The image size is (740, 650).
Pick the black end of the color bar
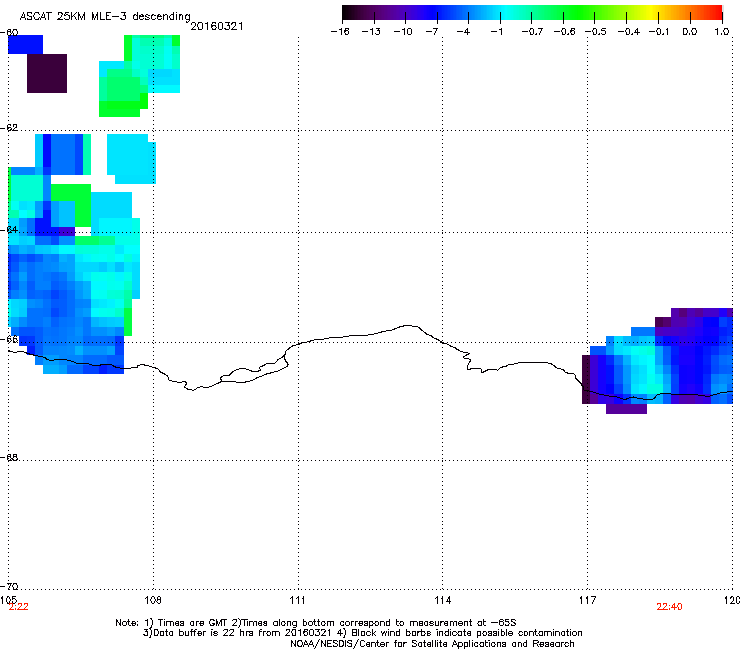tap(348, 12)
